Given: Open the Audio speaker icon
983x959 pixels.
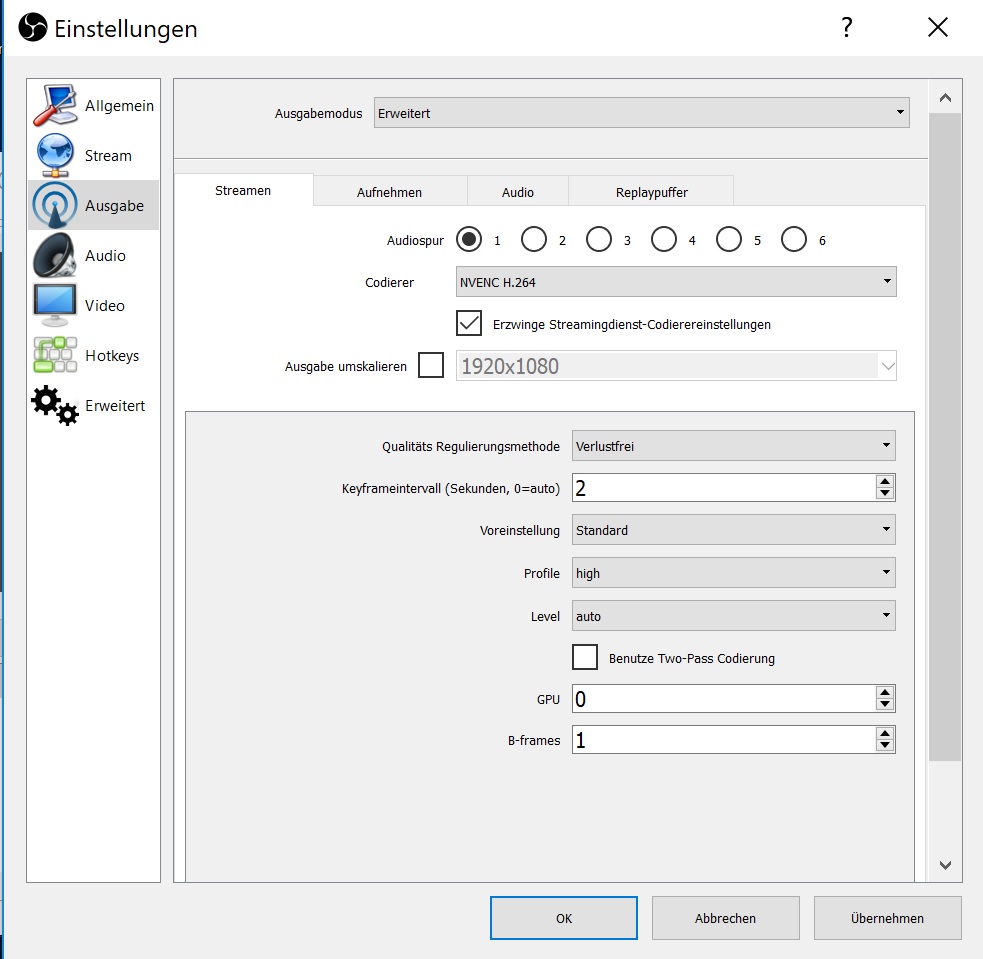Looking at the screenshot, I should (x=56, y=256).
